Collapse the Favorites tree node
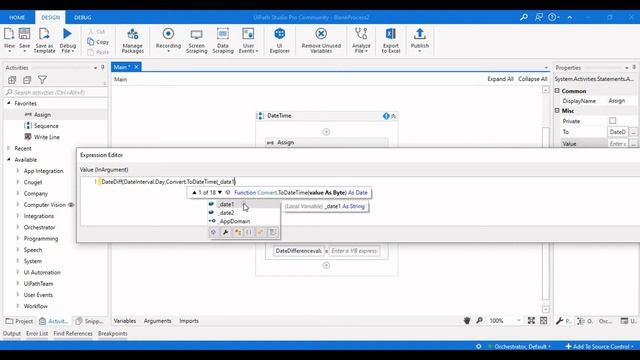The image size is (640, 360). 9,103
